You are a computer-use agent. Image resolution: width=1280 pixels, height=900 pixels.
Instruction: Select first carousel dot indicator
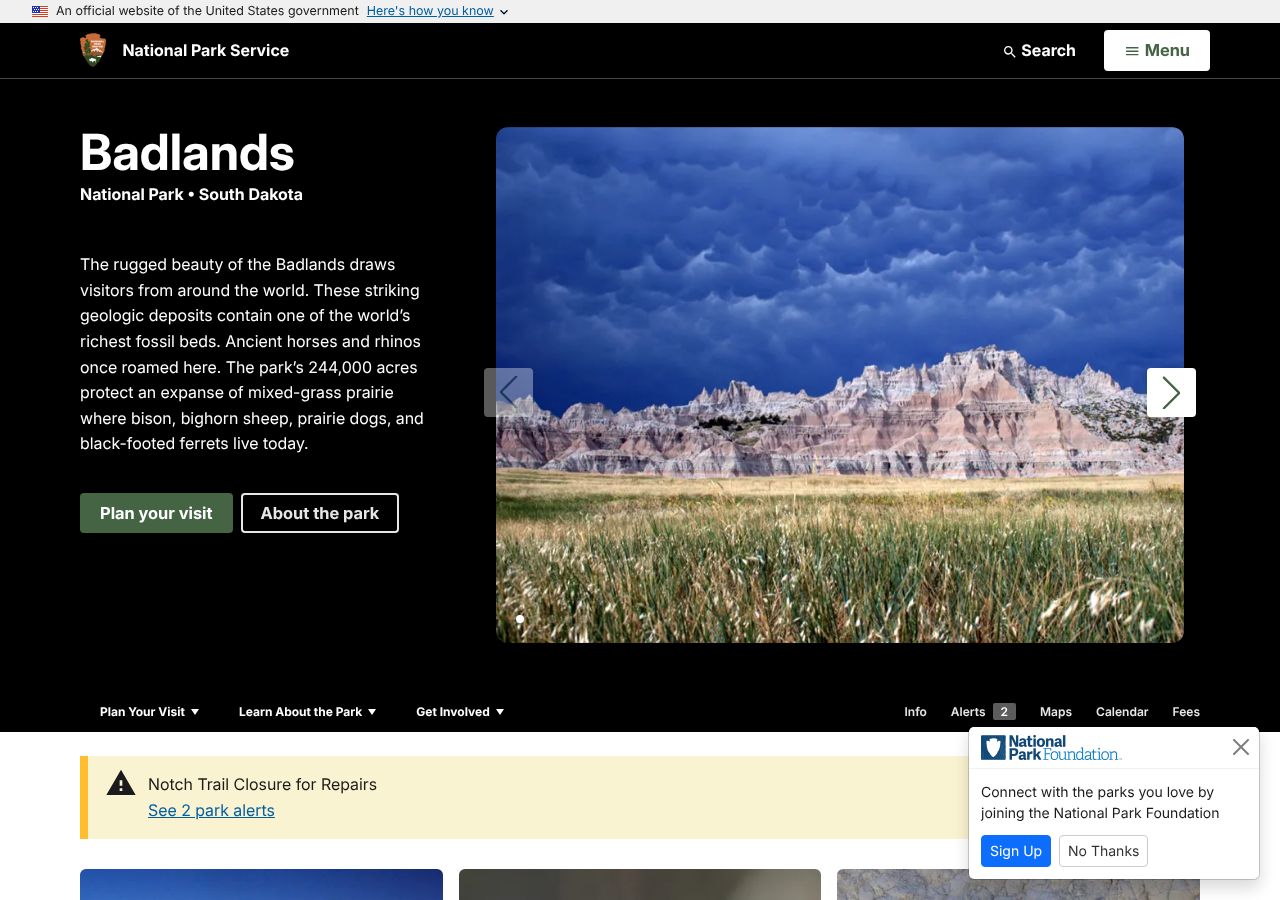pos(520,619)
